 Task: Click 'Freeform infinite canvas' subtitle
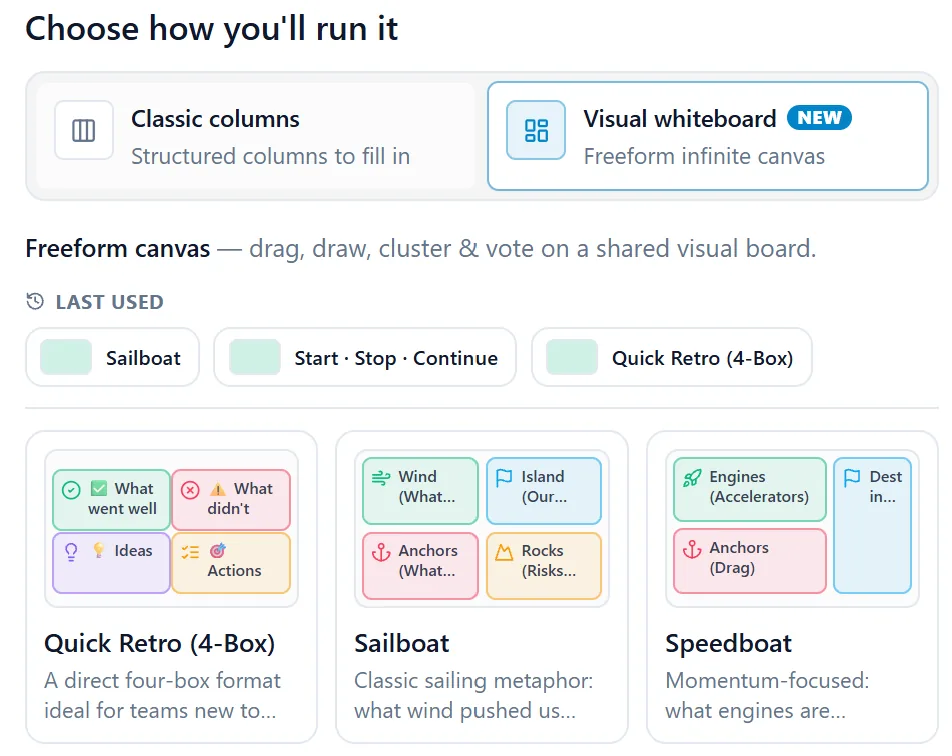tap(704, 156)
